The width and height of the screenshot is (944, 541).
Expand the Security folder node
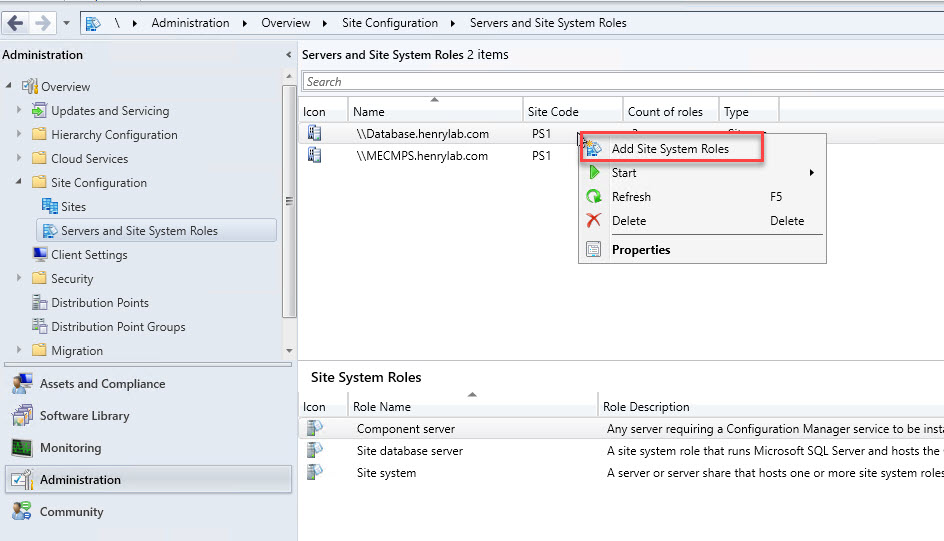[x=19, y=279]
